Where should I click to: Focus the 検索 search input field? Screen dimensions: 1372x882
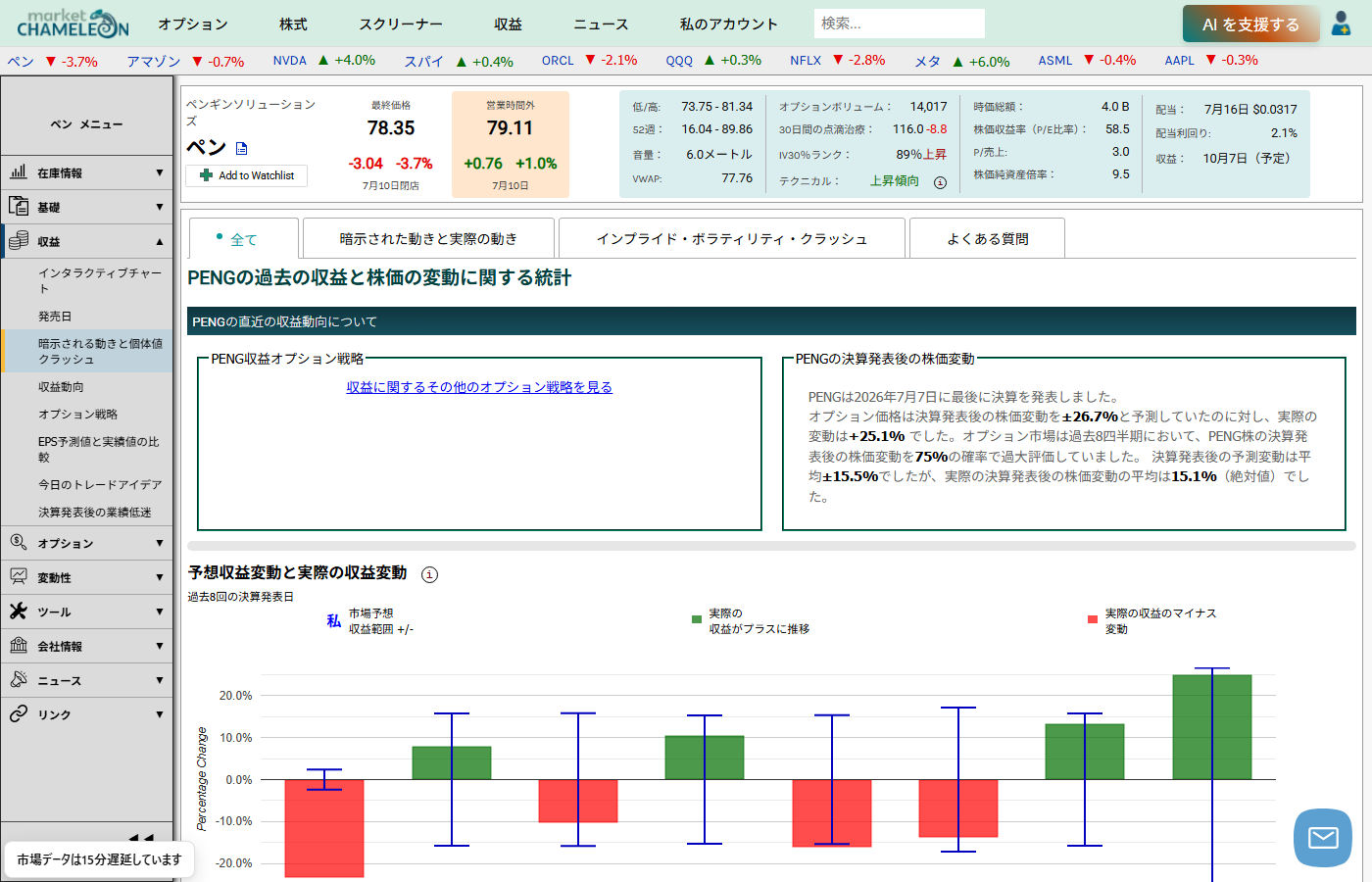pyautogui.click(x=899, y=24)
